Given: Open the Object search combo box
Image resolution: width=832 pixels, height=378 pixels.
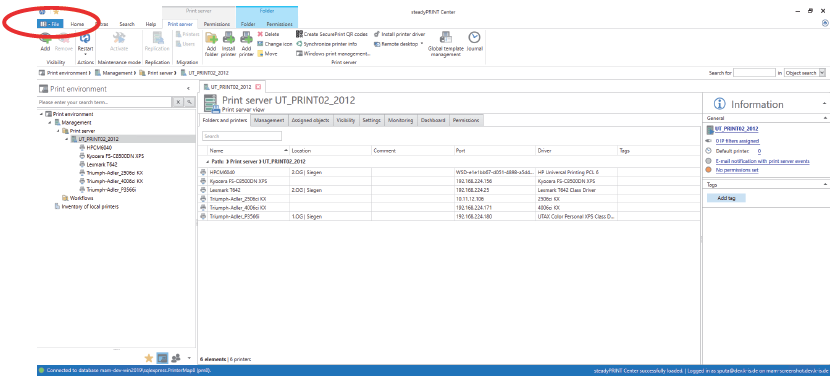Looking at the screenshot, I should pyautogui.click(x=805, y=73).
